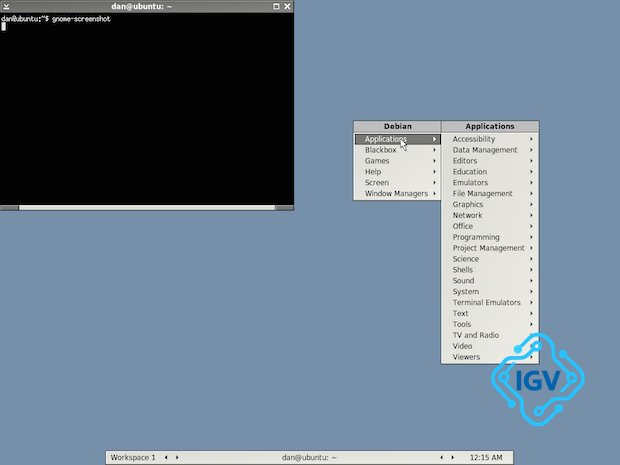Open the Blackbox submenu
The height and width of the screenshot is (465, 620).
pyautogui.click(x=397, y=150)
